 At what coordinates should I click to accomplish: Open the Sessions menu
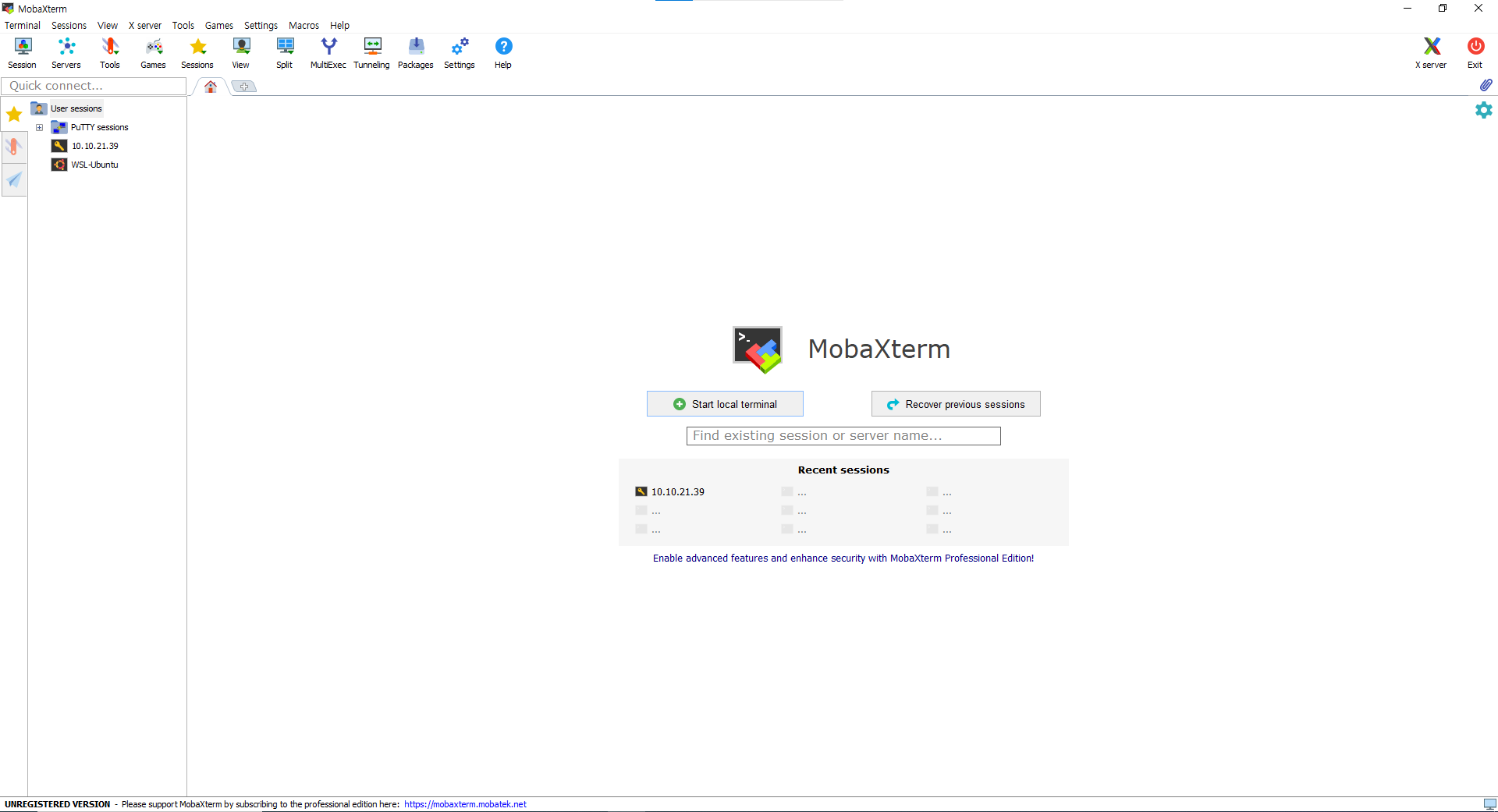(x=69, y=26)
